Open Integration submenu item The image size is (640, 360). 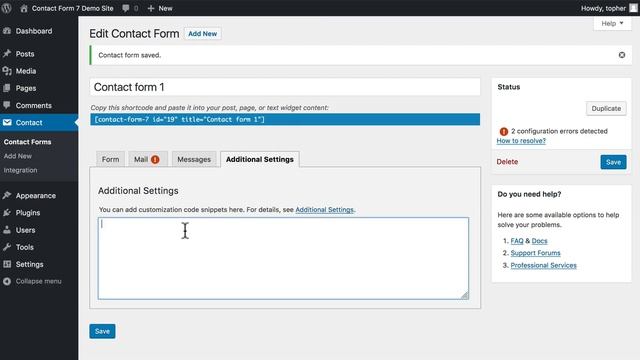coord(20,170)
